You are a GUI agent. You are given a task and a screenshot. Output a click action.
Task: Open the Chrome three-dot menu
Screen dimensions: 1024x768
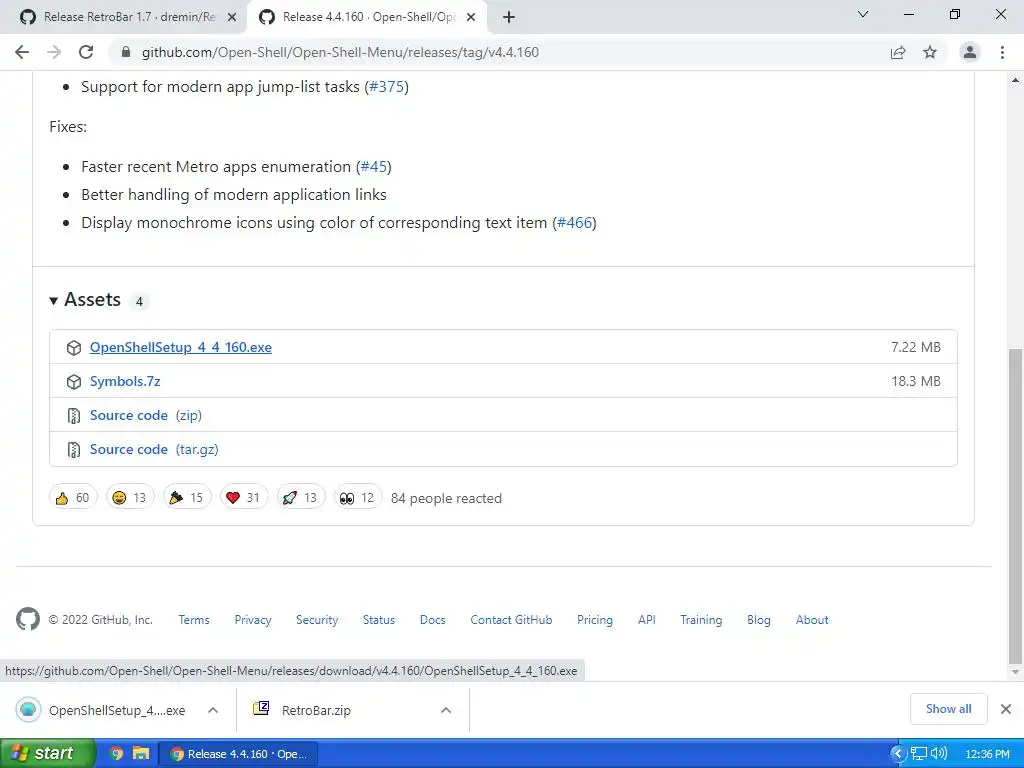[1002, 52]
